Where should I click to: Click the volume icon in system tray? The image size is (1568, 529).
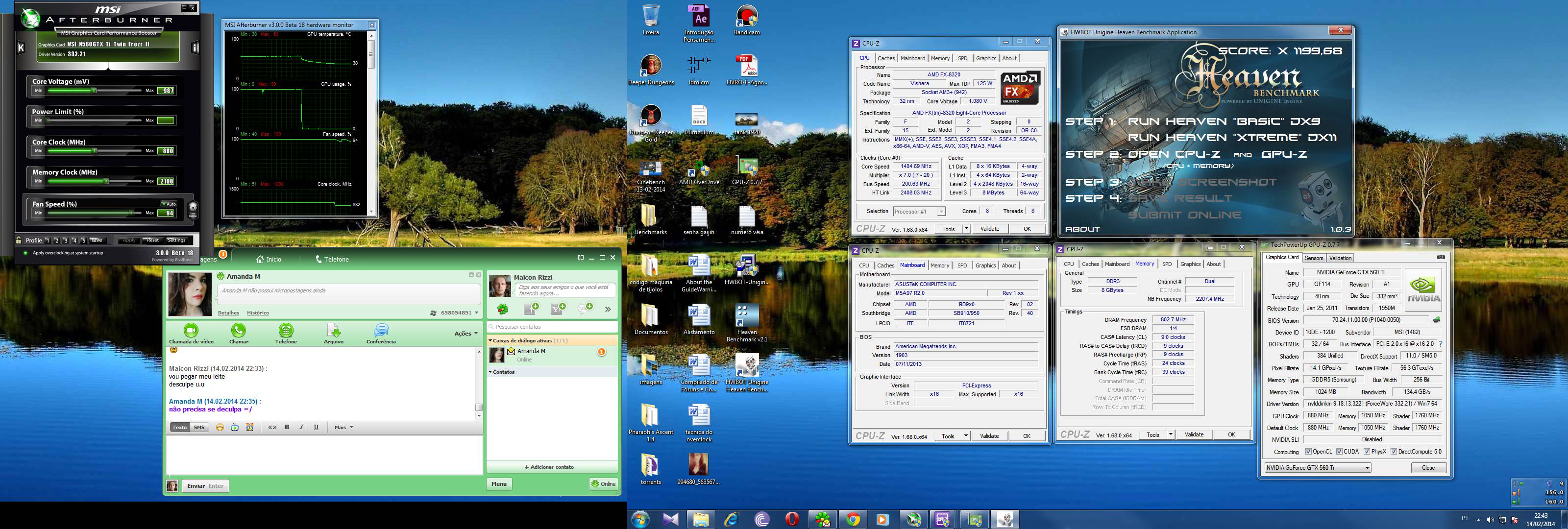[1490, 520]
